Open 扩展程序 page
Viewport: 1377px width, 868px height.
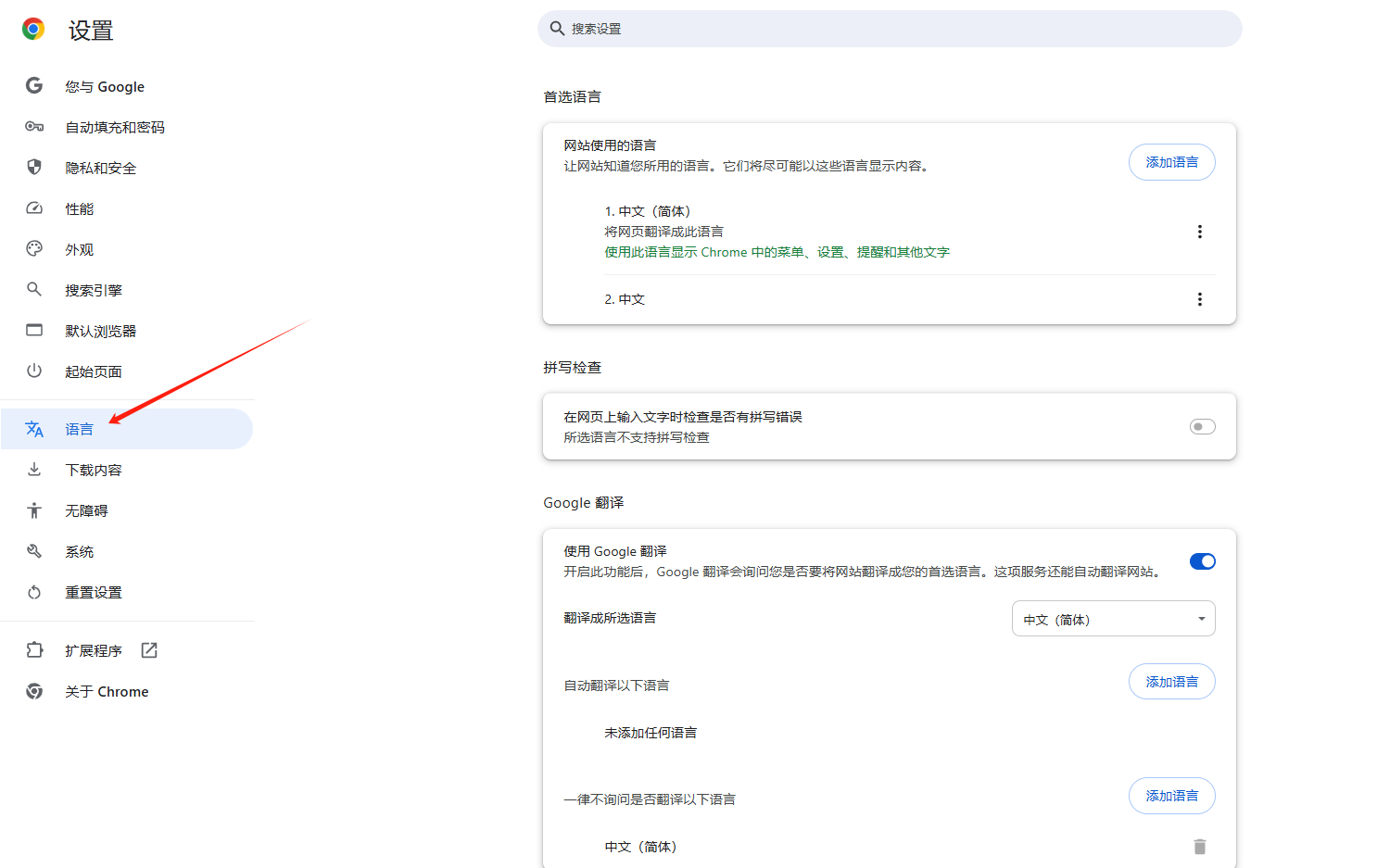coord(127,650)
